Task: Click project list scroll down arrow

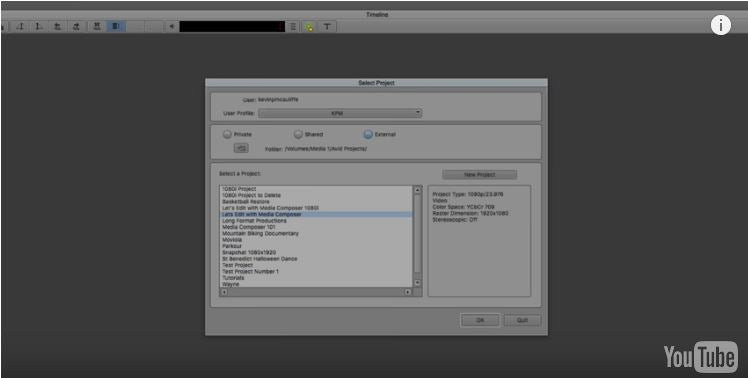Action: (x=417, y=283)
